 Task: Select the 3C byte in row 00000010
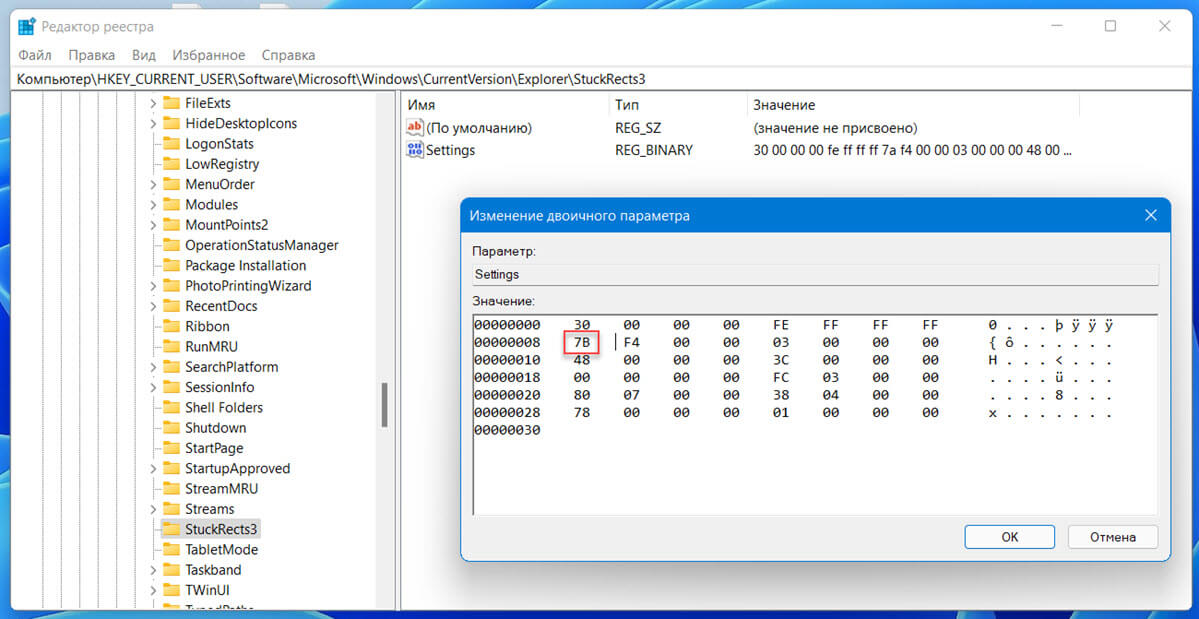[781, 360]
